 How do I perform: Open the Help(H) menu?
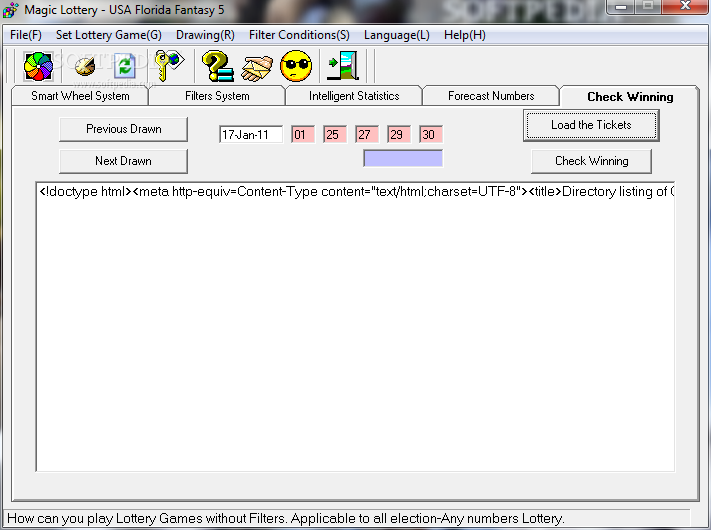[x=465, y=35]
